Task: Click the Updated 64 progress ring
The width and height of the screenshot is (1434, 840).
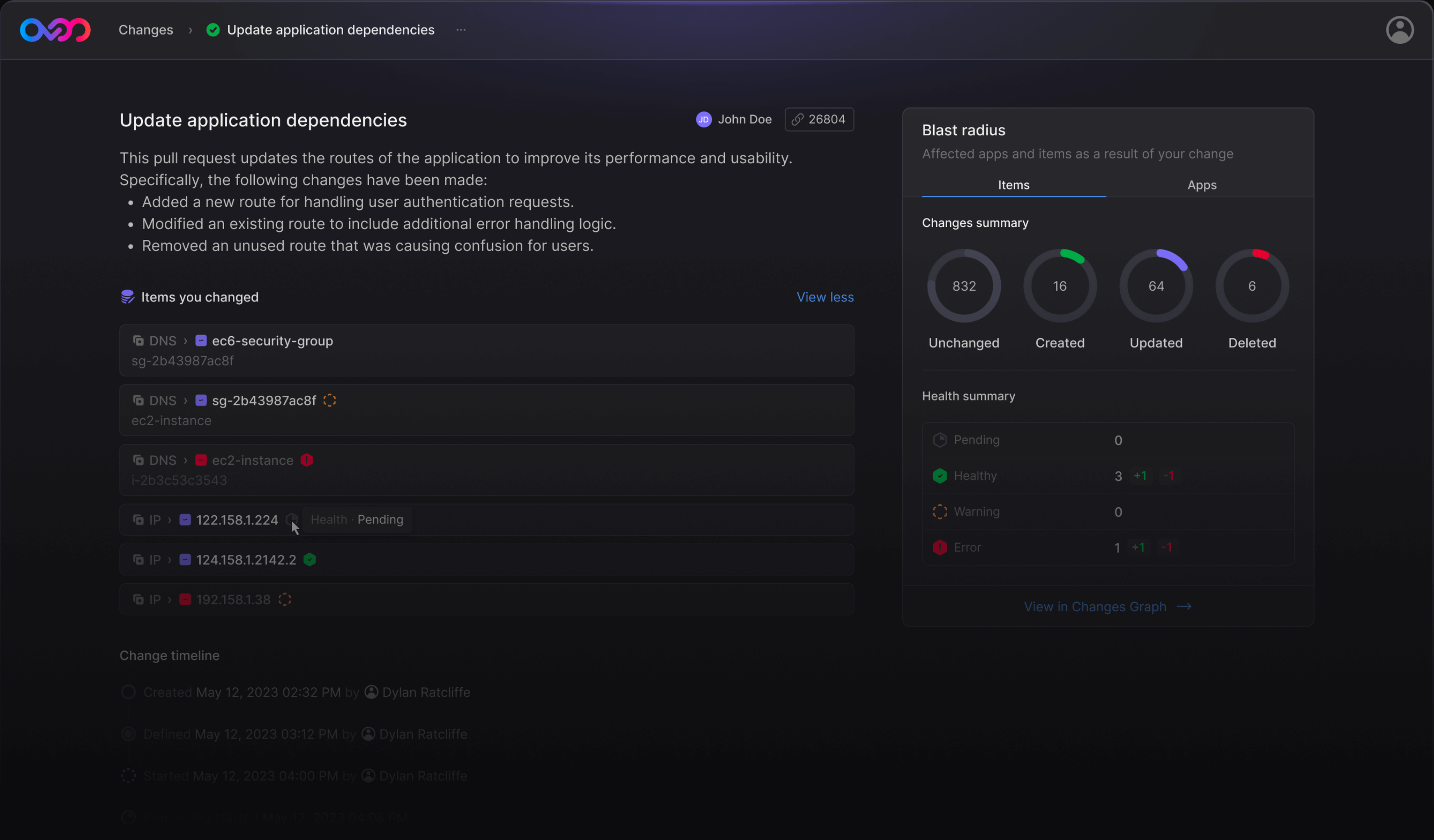Action: [1155, 286]
